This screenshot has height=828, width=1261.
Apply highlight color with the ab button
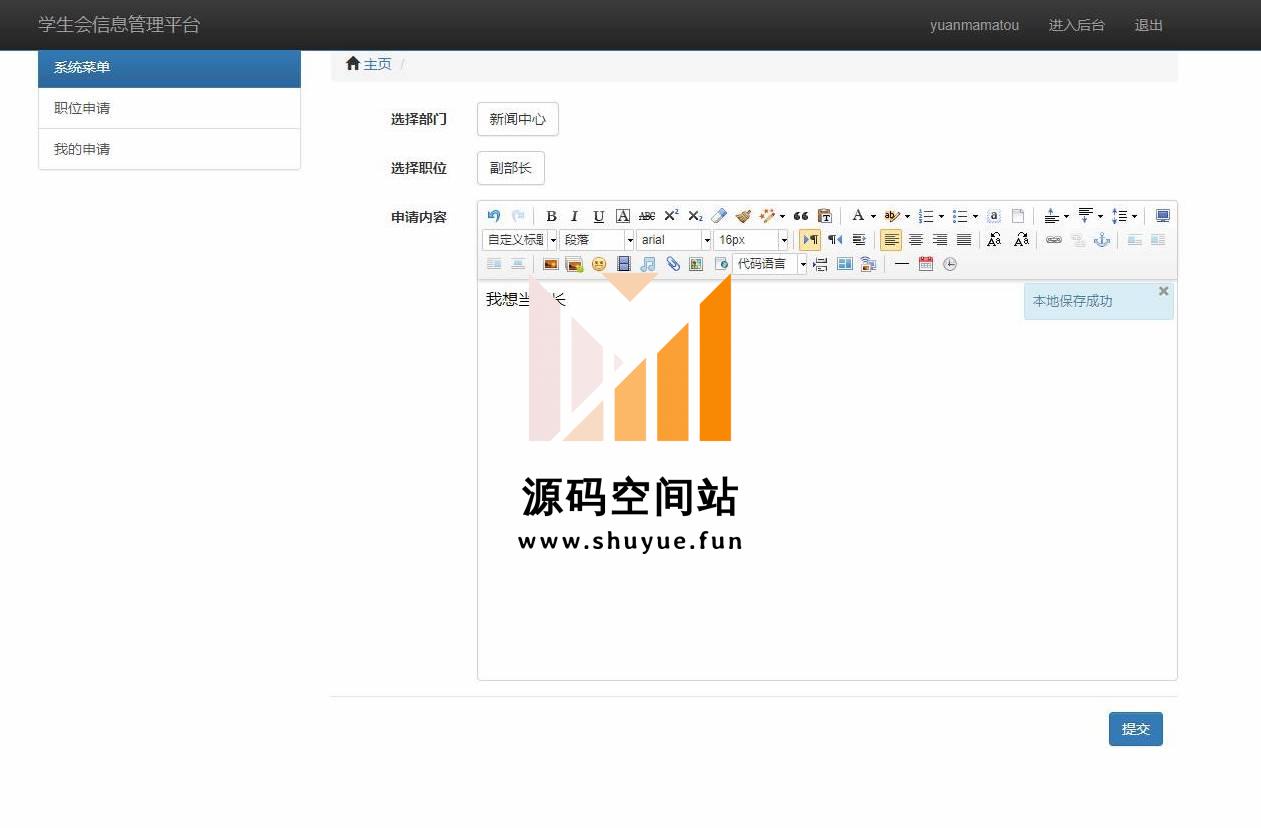click(x=892, y=216)
